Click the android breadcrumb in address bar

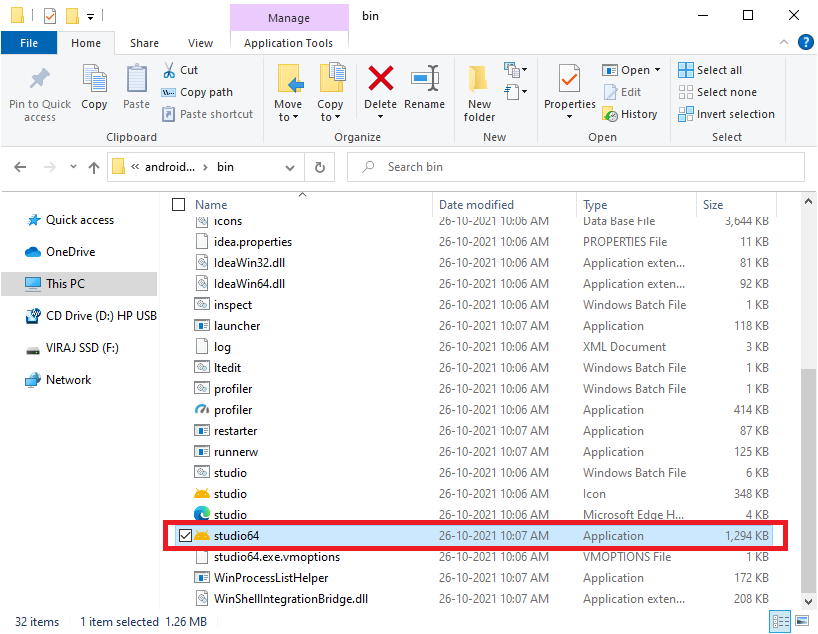pos(170,167)
